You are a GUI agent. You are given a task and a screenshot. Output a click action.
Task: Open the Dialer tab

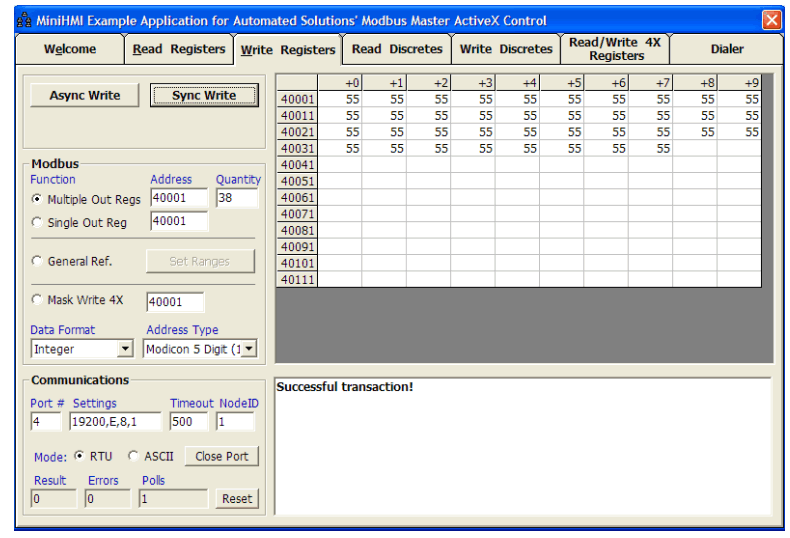tap(727, 49)
